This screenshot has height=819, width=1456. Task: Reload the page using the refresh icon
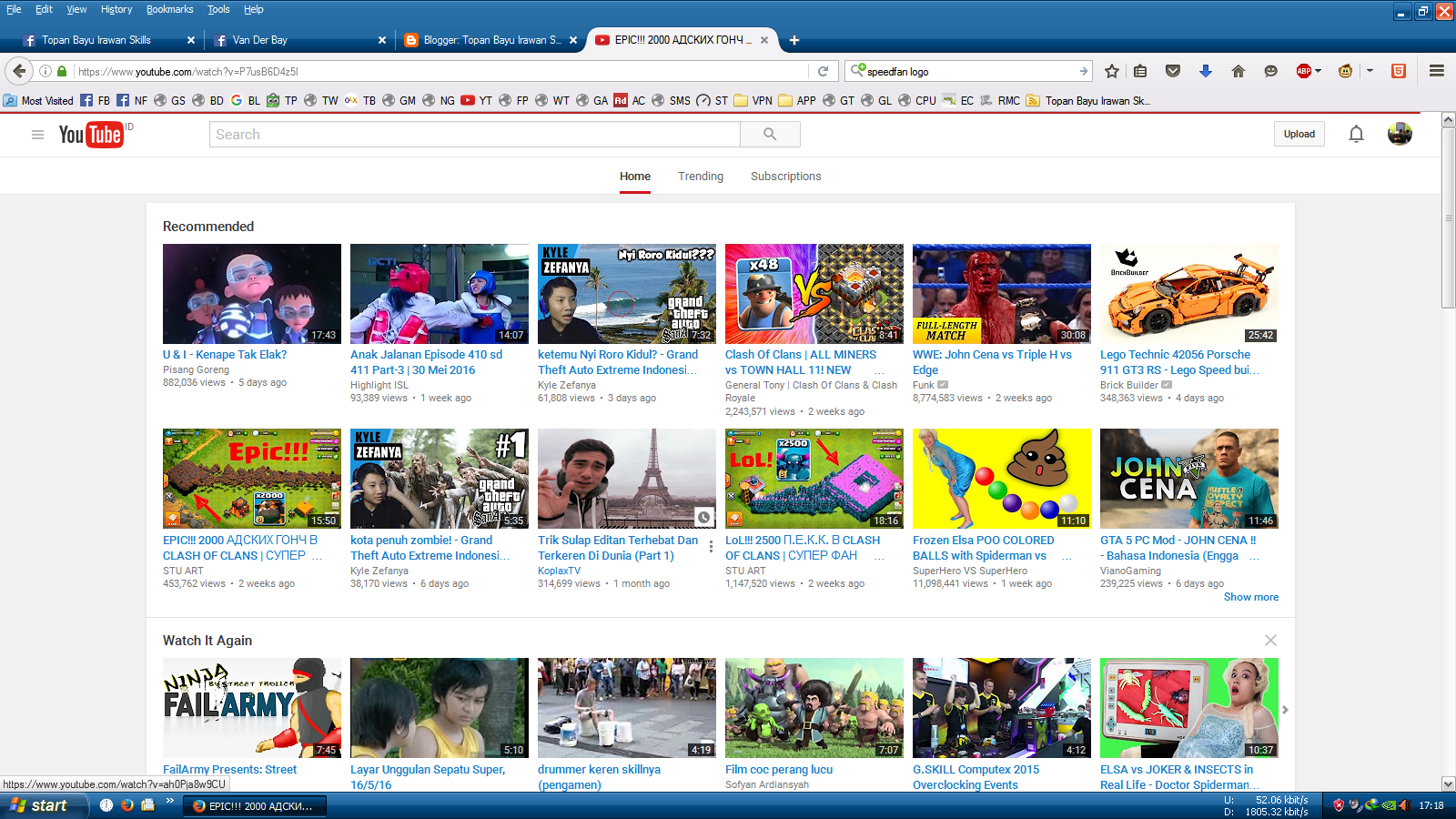[823, 71]
